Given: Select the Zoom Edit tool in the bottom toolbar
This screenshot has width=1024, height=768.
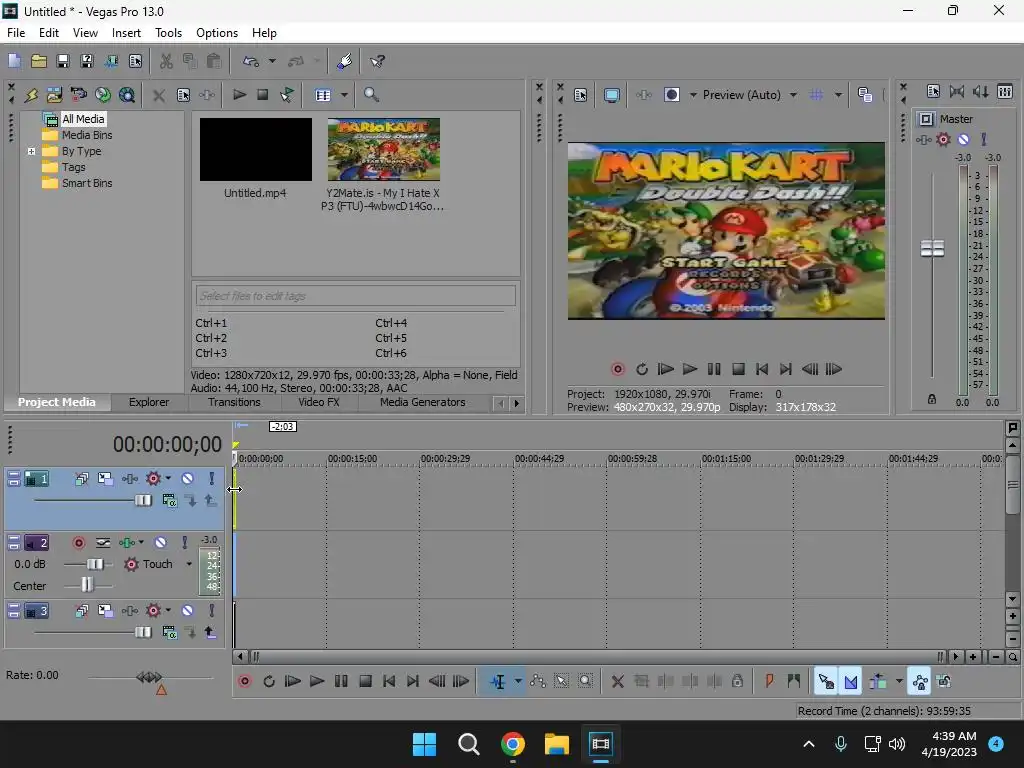Looking at the screenshot, I should [586, 682].
